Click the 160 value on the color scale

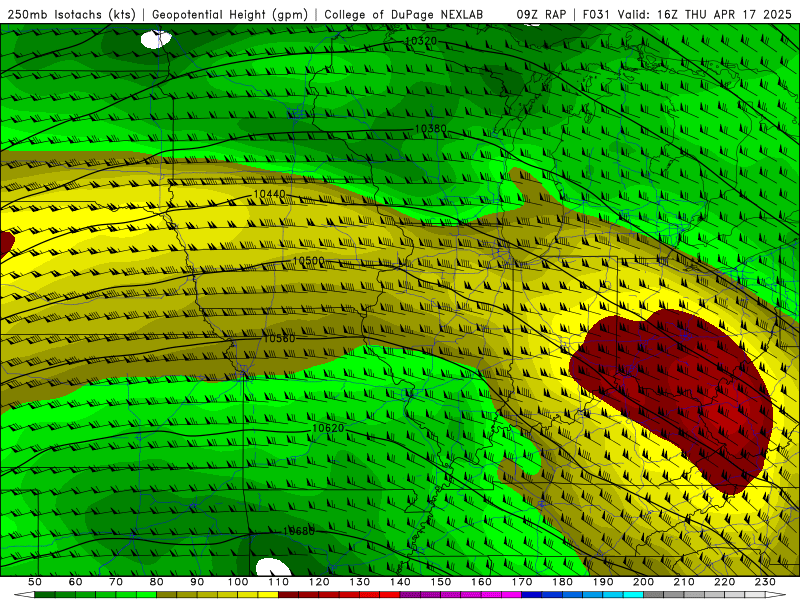(x=481, y=582)
